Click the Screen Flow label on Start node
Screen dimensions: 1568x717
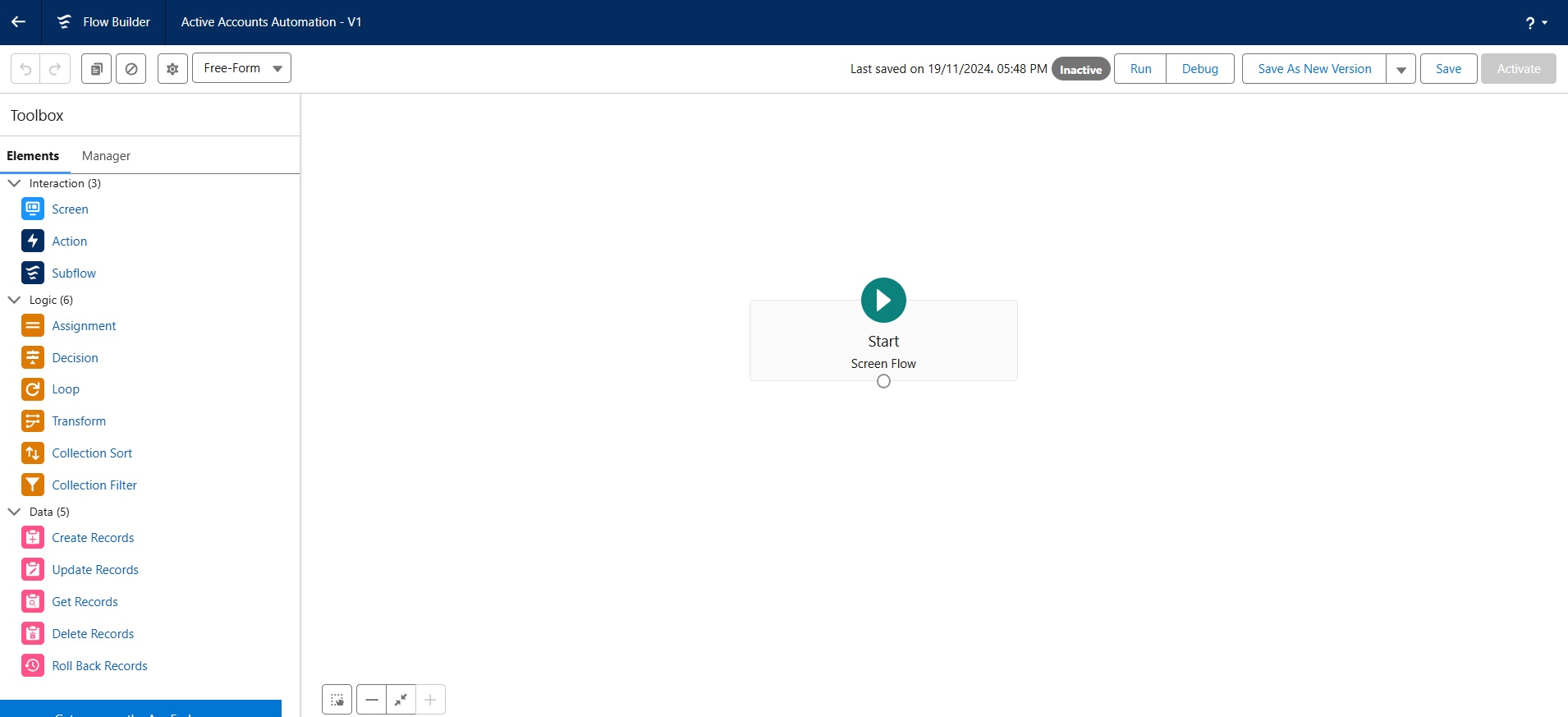[x=883, y=364]
